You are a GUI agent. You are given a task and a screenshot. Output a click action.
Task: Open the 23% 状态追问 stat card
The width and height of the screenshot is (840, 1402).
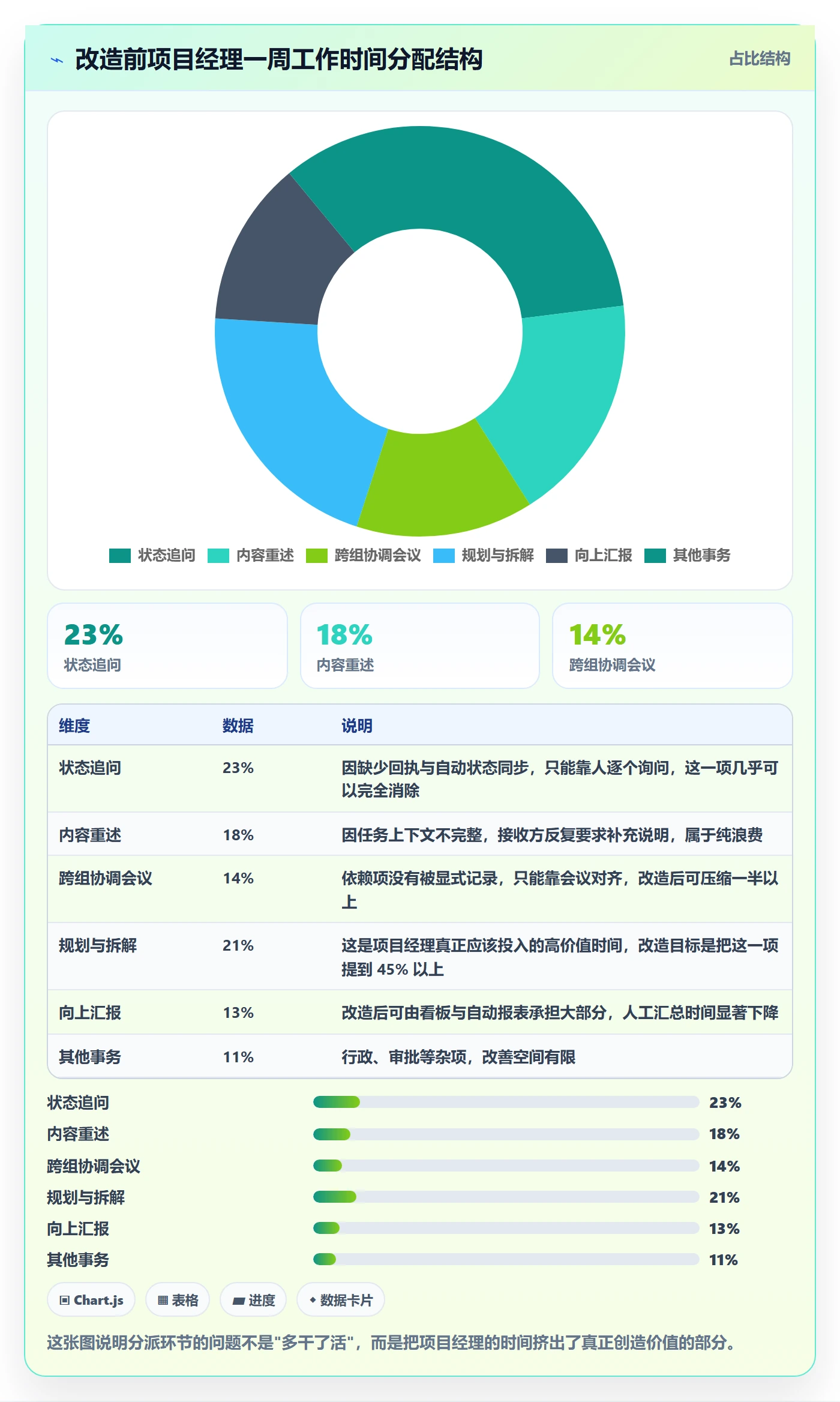click(x=167, y=646)
